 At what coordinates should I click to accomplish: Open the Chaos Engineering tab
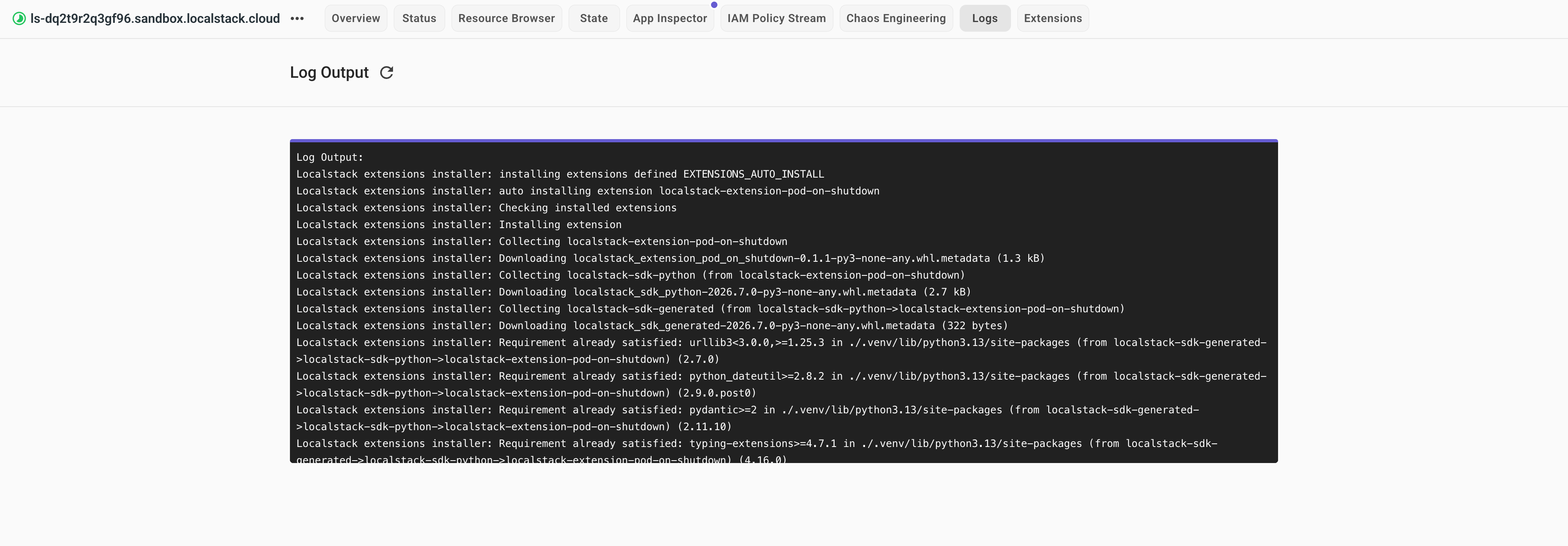(x=896, y=18)
